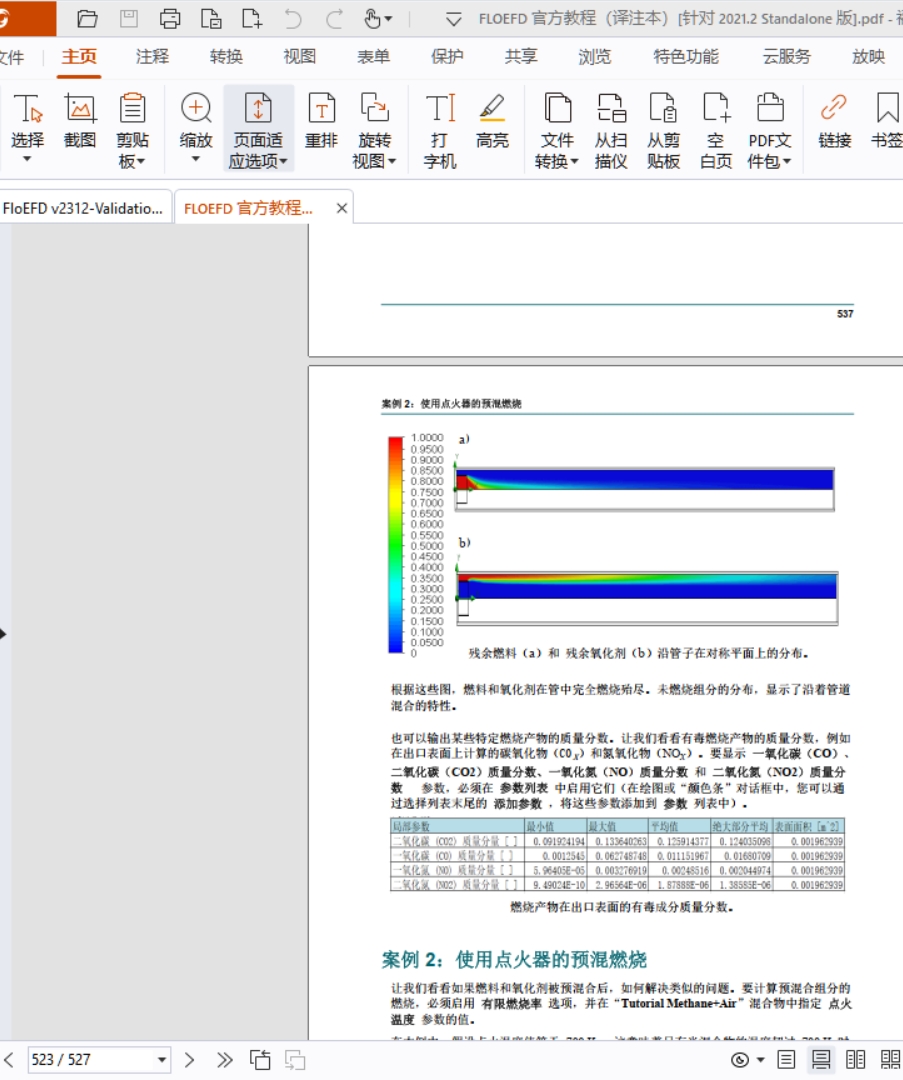Click the 523 / 527 page number field
The height and width of the screenshot is (1080, 903).
(85, 1060)
